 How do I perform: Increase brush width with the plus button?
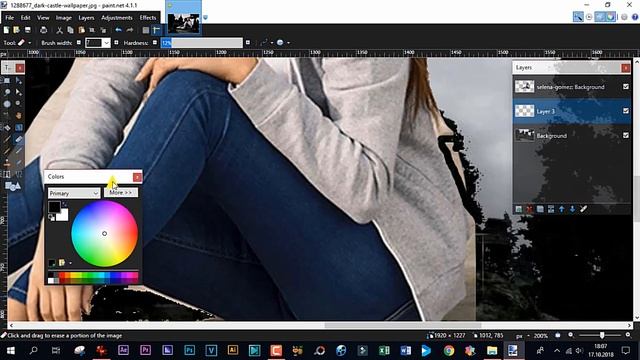[116, 42]
